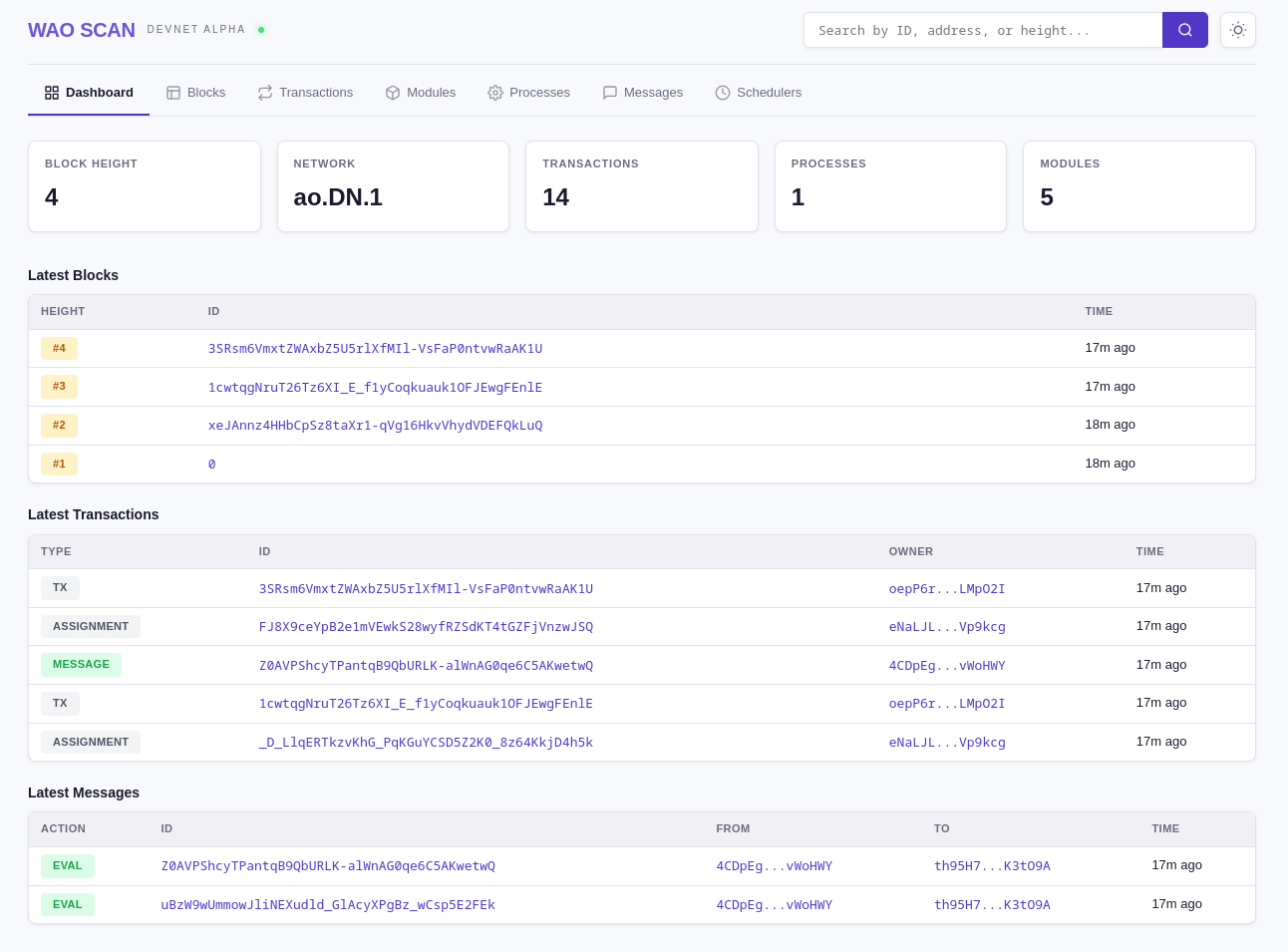
Task: Open message ID starting with uBzW9wUmmow
Action: coord(328,905)
